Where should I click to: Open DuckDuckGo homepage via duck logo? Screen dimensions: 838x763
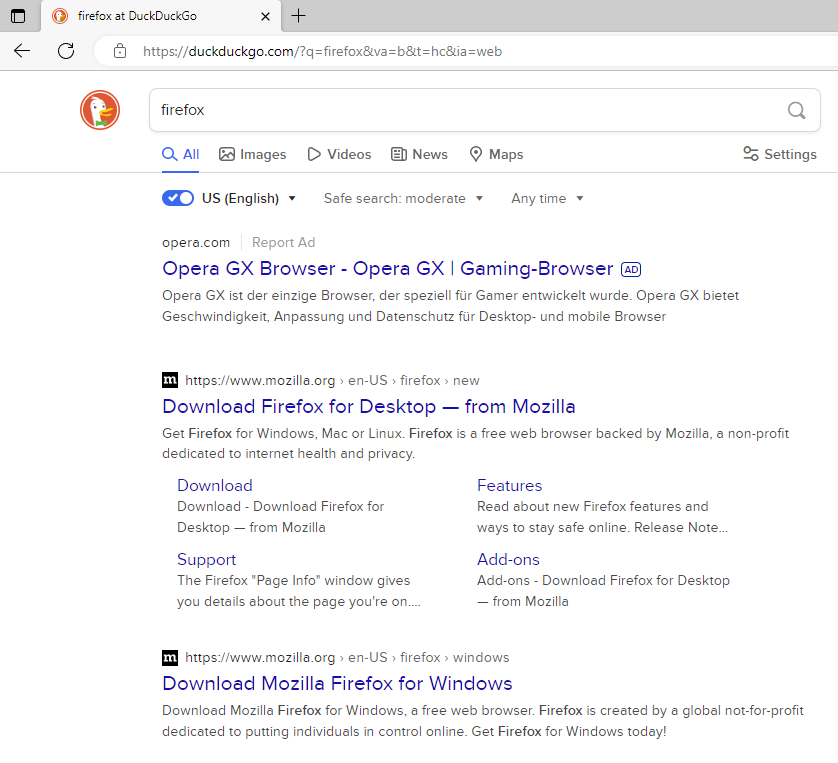point(100,110)
